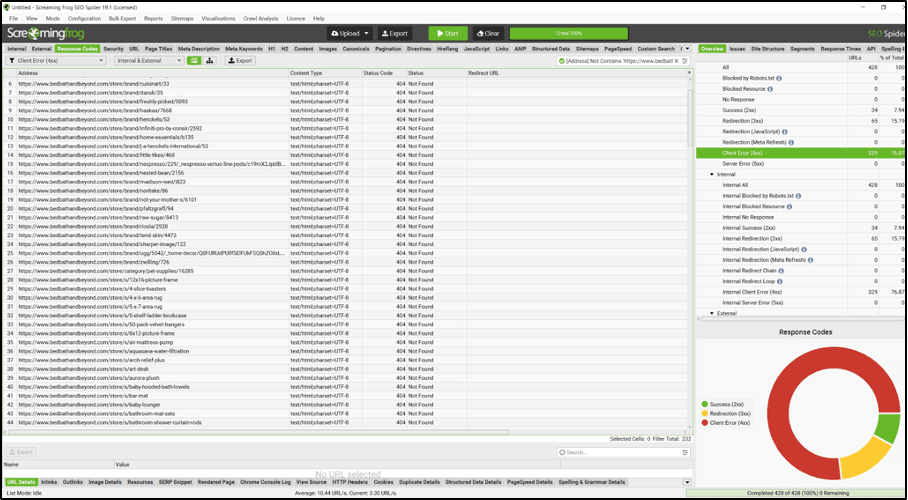Open the Issues tab in right panel
Screen dimensions: 908x500
(737, 48)
